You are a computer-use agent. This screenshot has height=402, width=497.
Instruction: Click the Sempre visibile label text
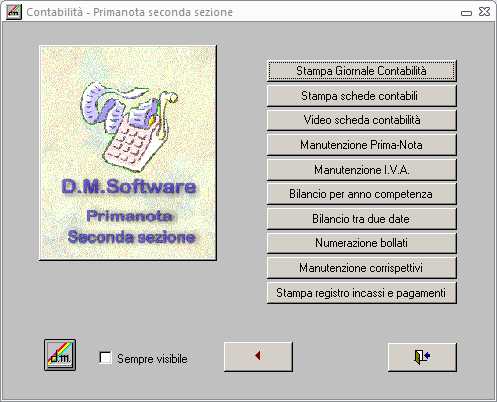point(152,359)
